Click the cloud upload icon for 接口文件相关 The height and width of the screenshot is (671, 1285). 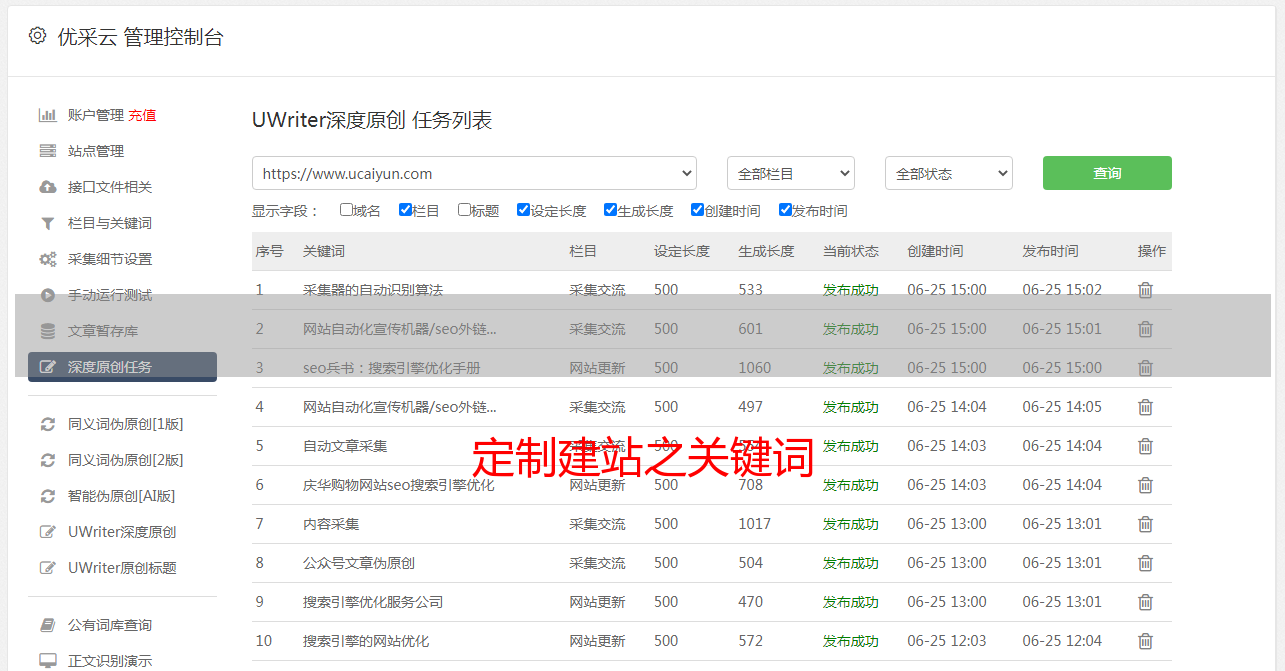47,187
